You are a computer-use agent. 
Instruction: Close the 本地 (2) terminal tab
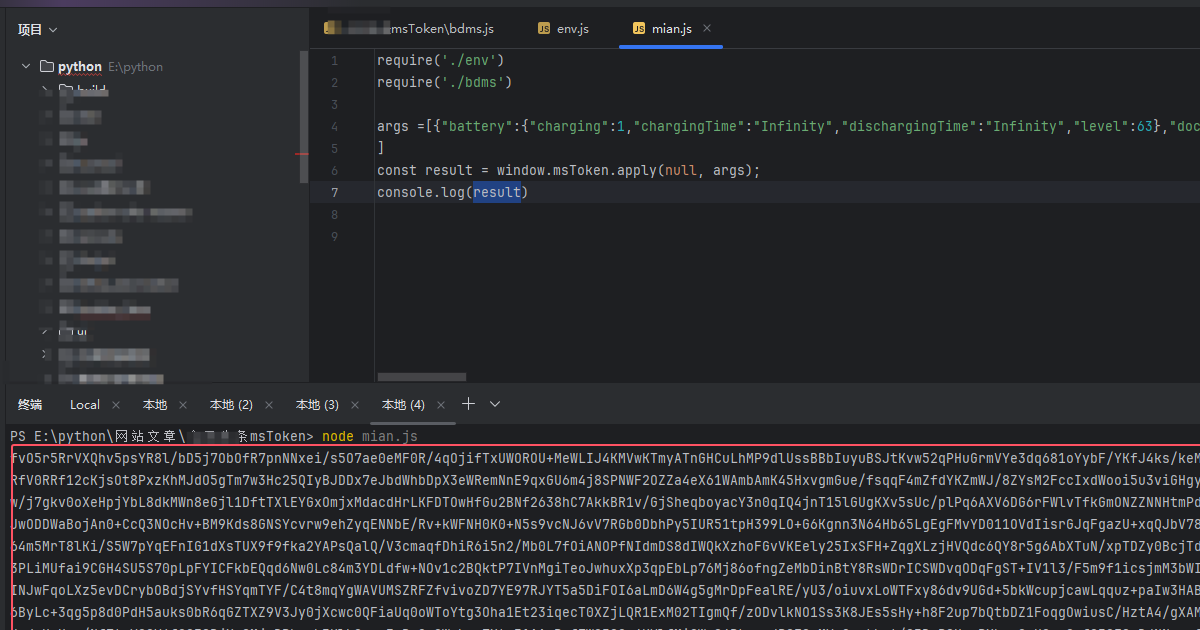(x=269, y=405)
